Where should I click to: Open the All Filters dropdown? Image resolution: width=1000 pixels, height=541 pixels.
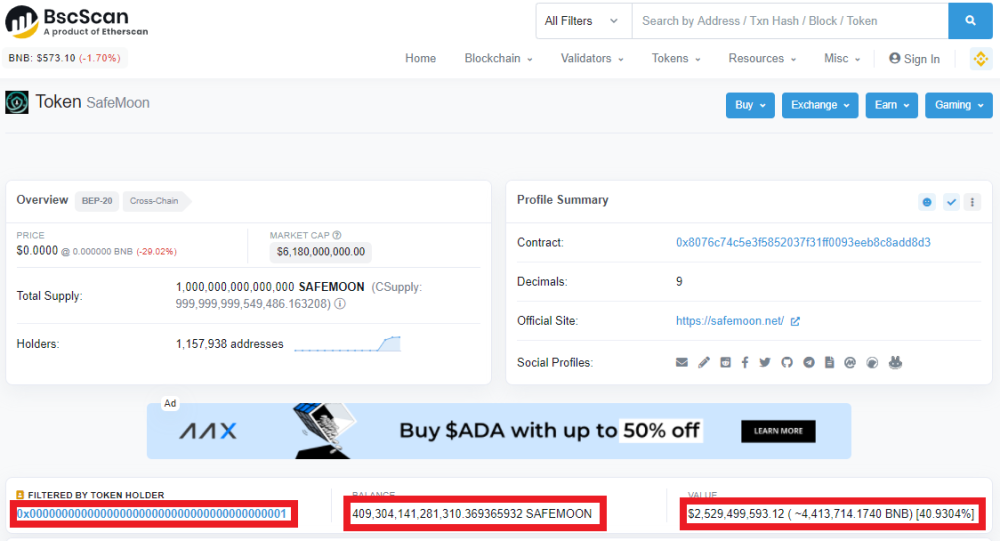click(x=584, y=21)
